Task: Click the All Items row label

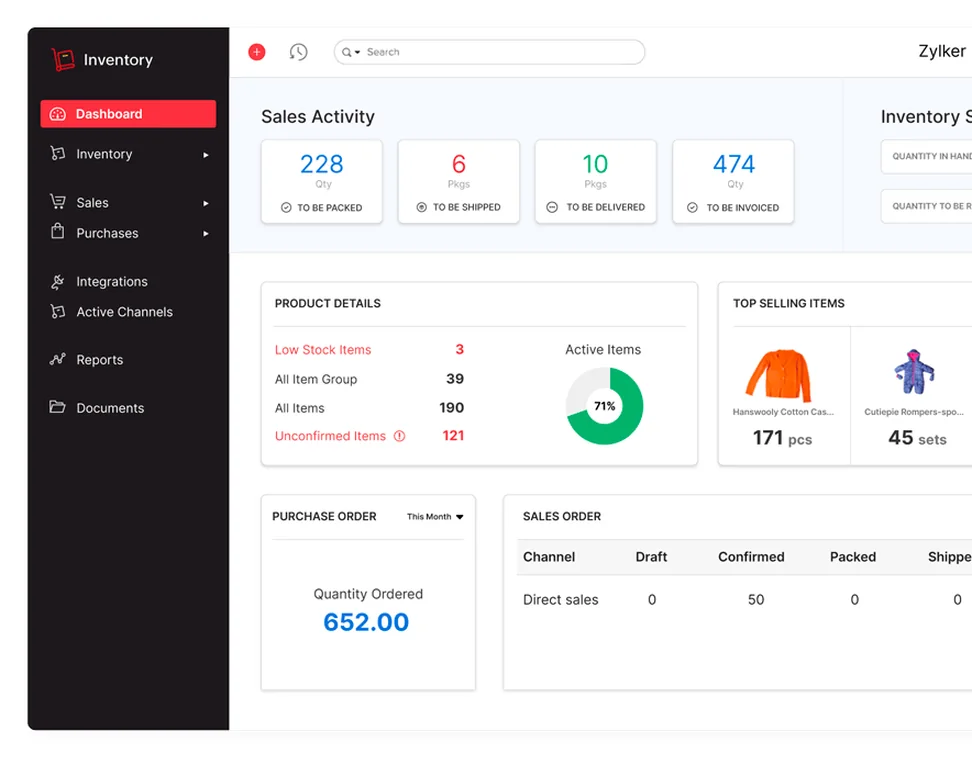Action: (299, 408)
